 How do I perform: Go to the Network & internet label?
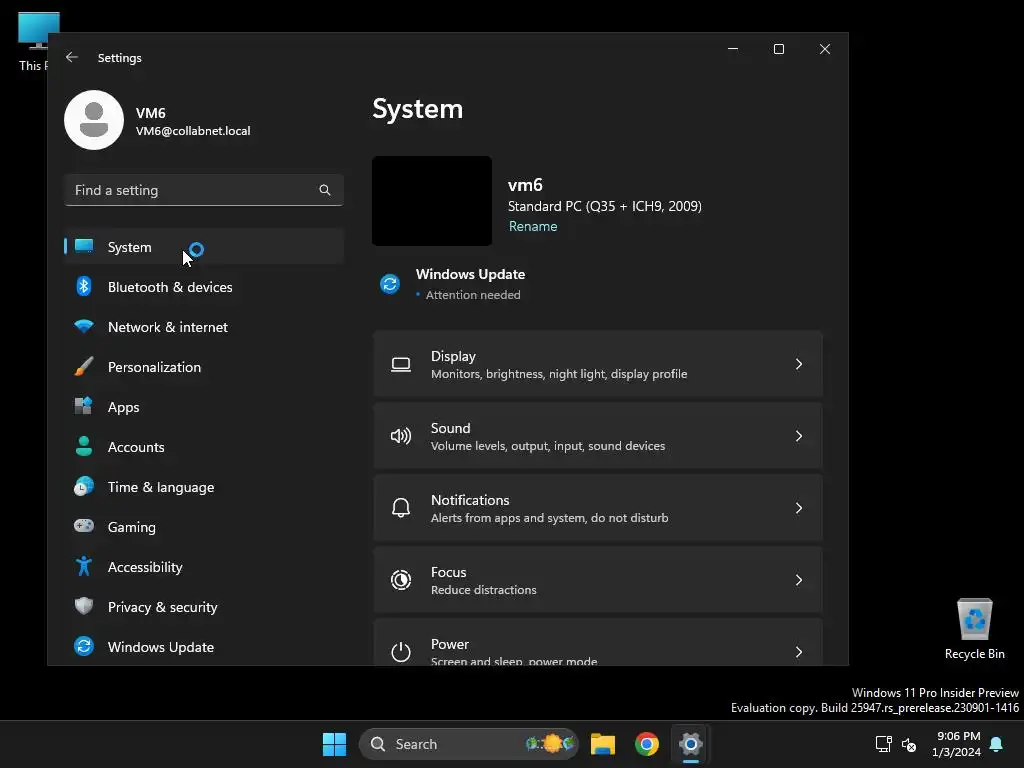point(168,327)
